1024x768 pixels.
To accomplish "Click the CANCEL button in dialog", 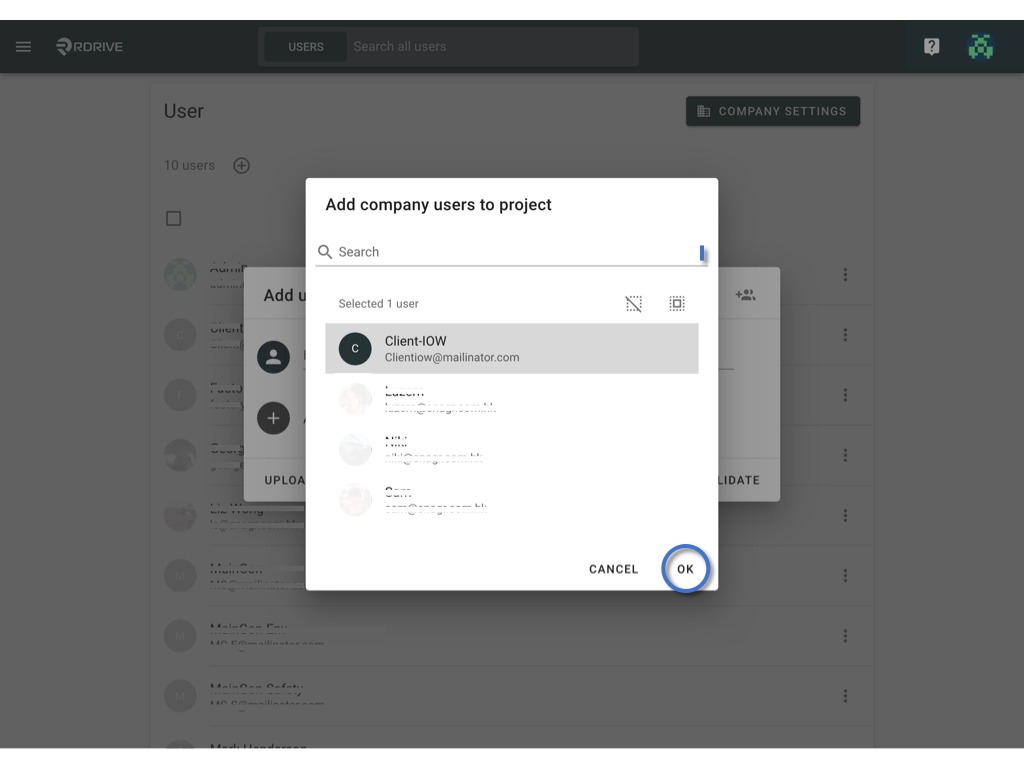I will (613, 569).
